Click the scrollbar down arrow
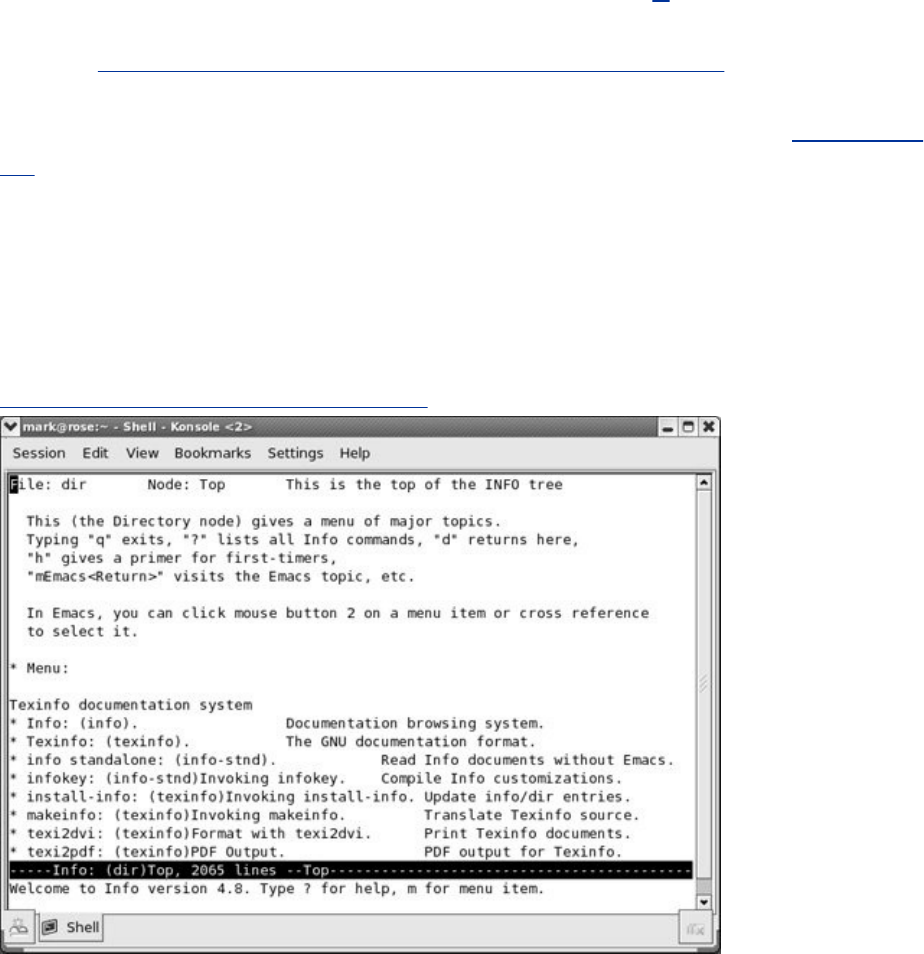 pos(704,902)
